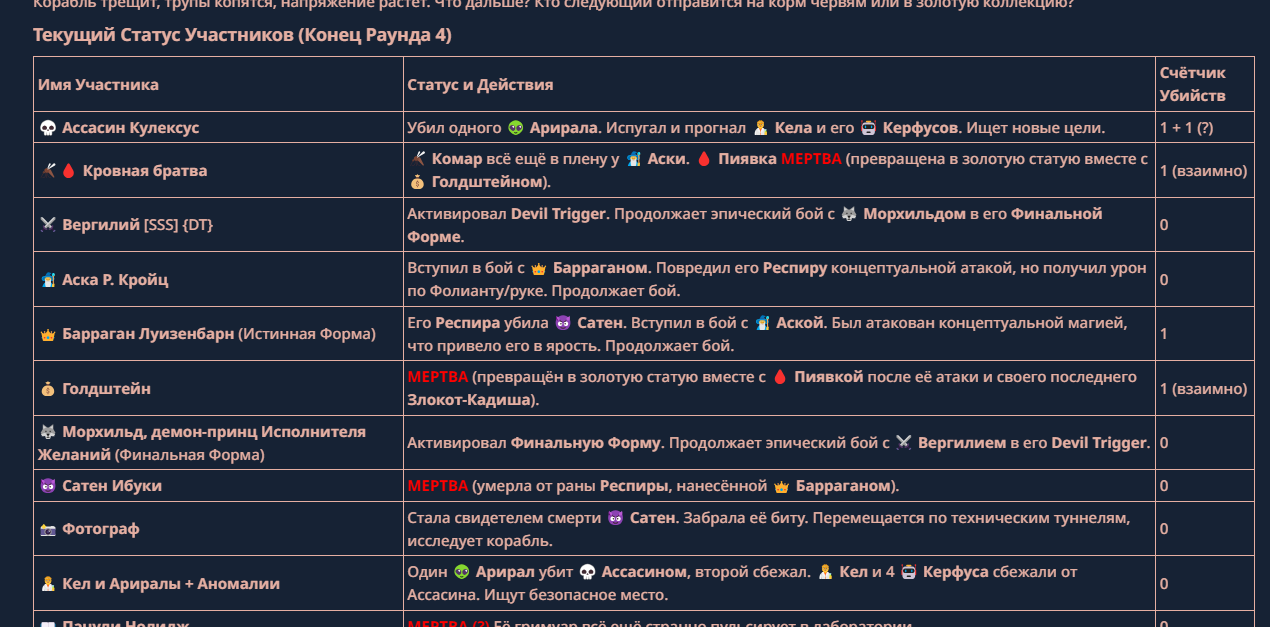Screen dimensions: 1270x627
Task: Click kill count 0 in Кел и Ариралы row
Action: coord(1164,584)
